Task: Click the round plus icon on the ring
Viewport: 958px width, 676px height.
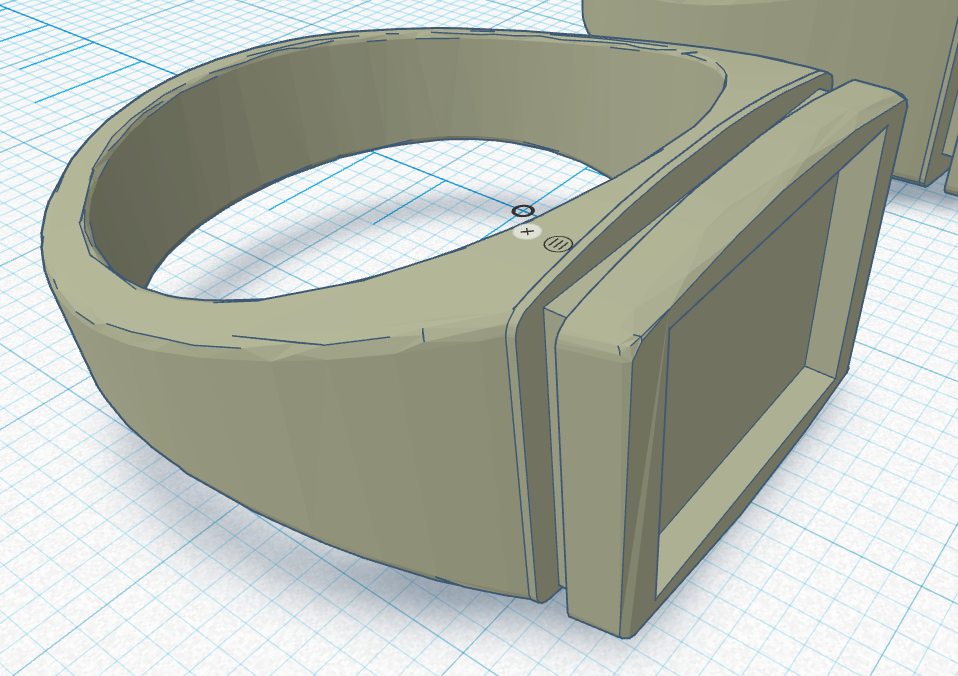Action: pos(528,232)
